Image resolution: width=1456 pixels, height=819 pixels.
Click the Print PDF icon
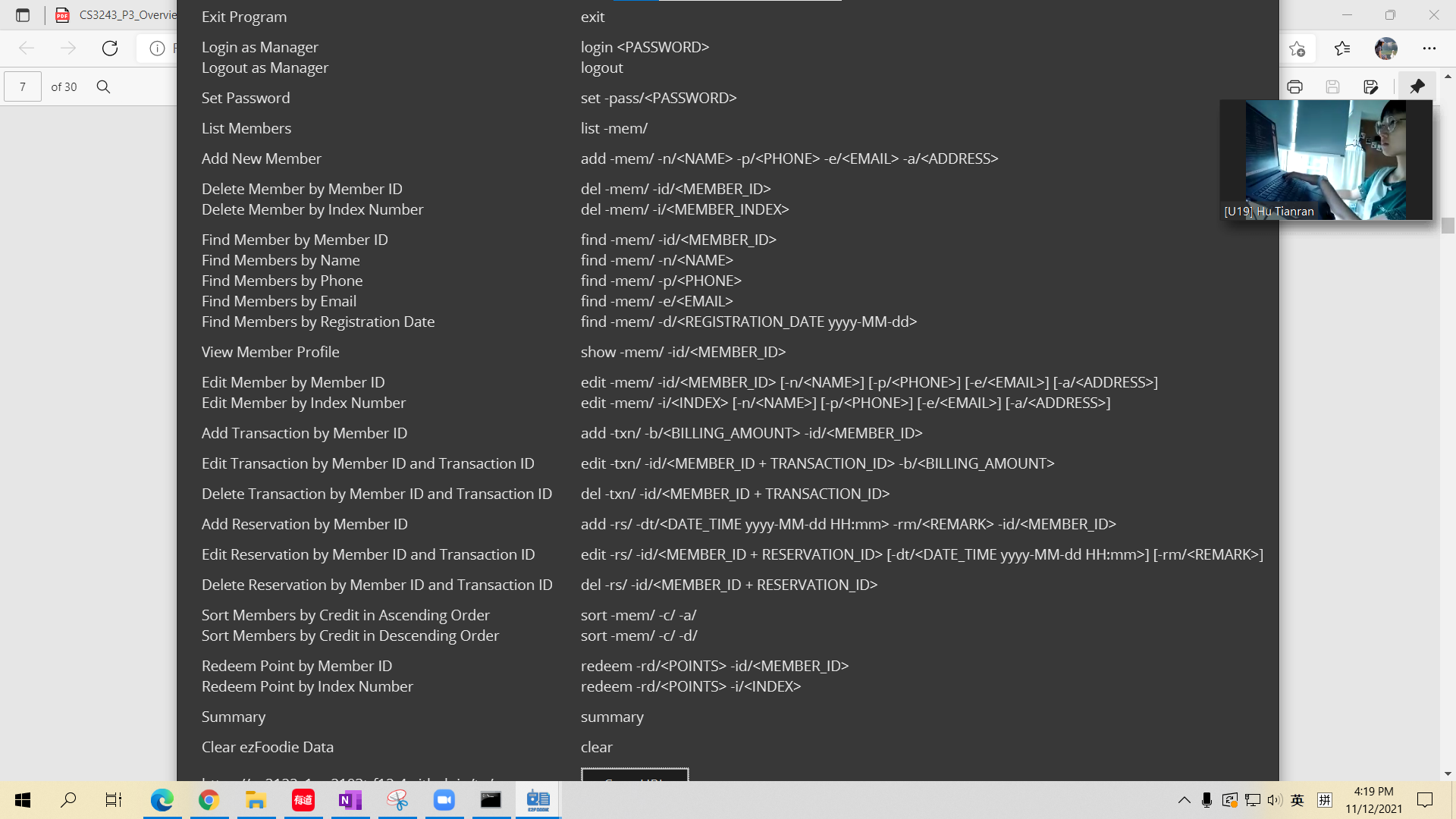1294,86
